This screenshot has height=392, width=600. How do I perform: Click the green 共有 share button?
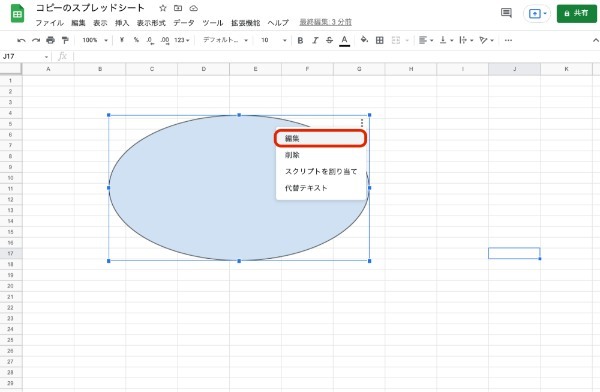(577, 13)
